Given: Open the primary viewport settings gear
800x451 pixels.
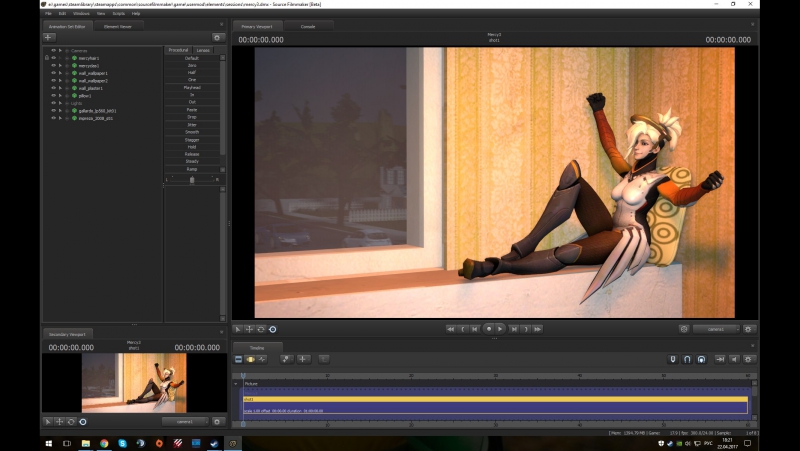Looking at the screenshot, I should pos(749,328).
